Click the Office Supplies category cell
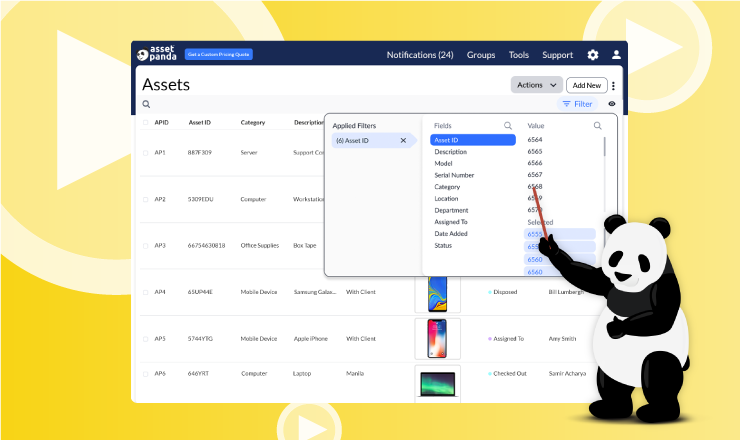The width and height of the screenshot is (740, 440). click(260, 245)
